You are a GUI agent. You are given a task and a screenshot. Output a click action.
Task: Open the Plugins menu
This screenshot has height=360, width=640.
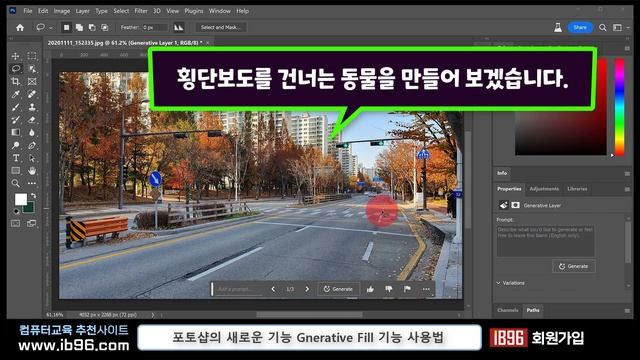(193, 11)
